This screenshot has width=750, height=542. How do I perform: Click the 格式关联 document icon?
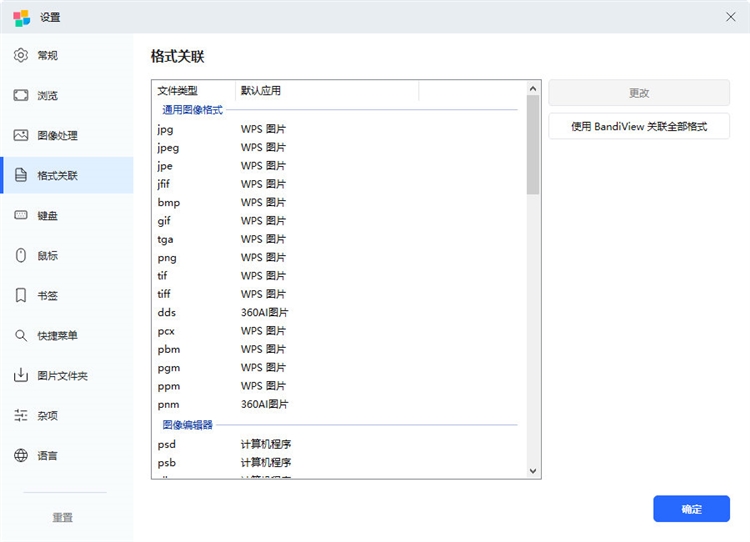21,175
